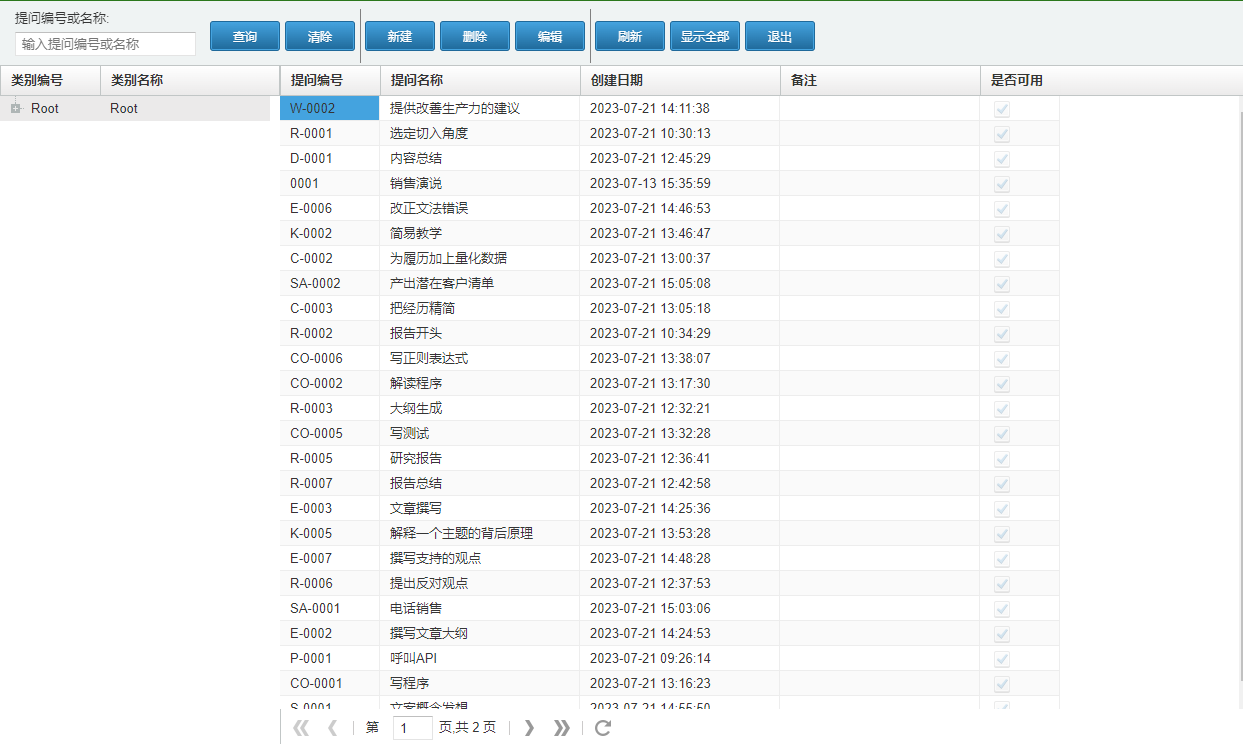Toggle availability checkbox for K-0002 row
1243x744 pixels.
[1002, 234]
